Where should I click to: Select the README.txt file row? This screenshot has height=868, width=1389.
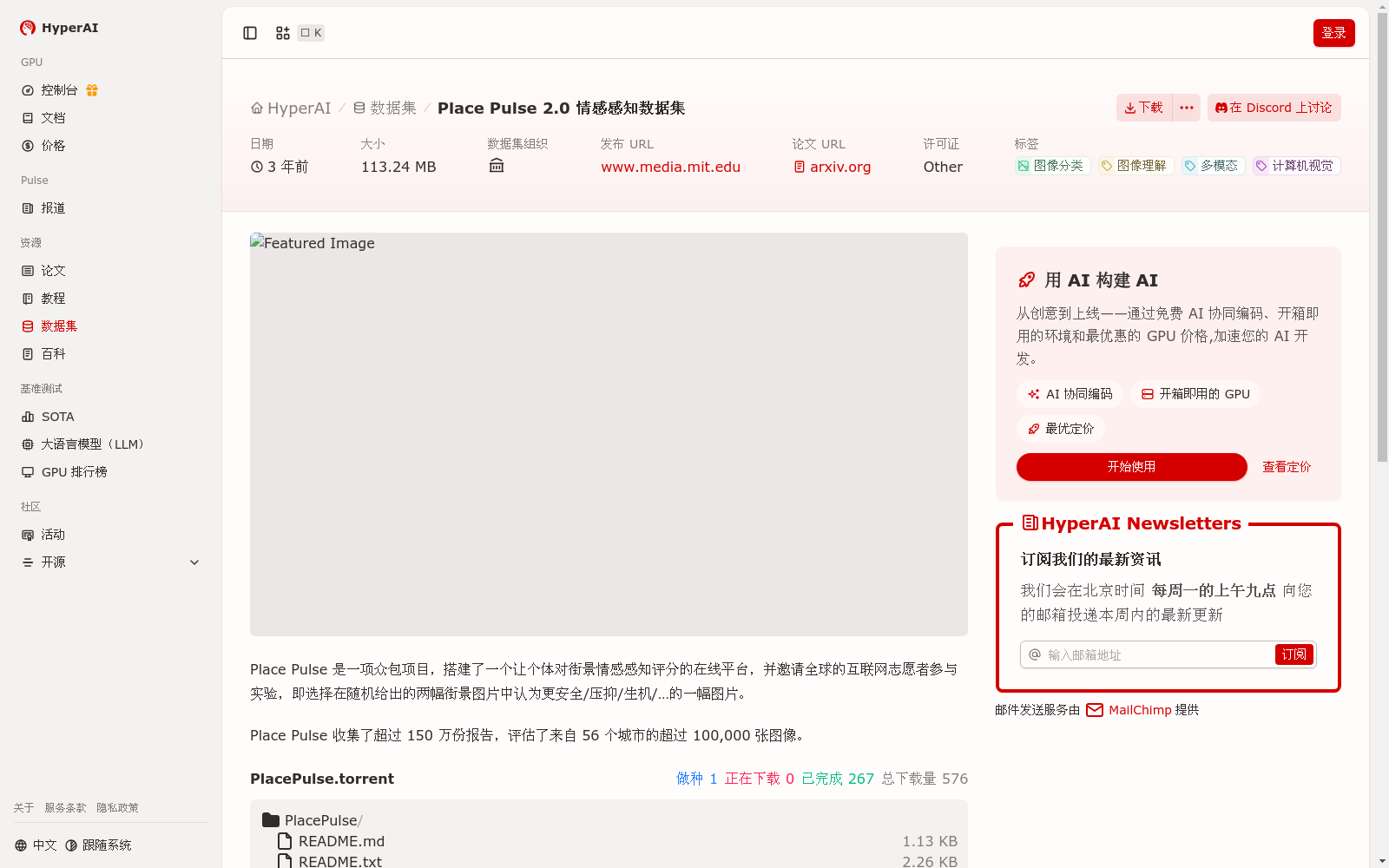(616, 861)
